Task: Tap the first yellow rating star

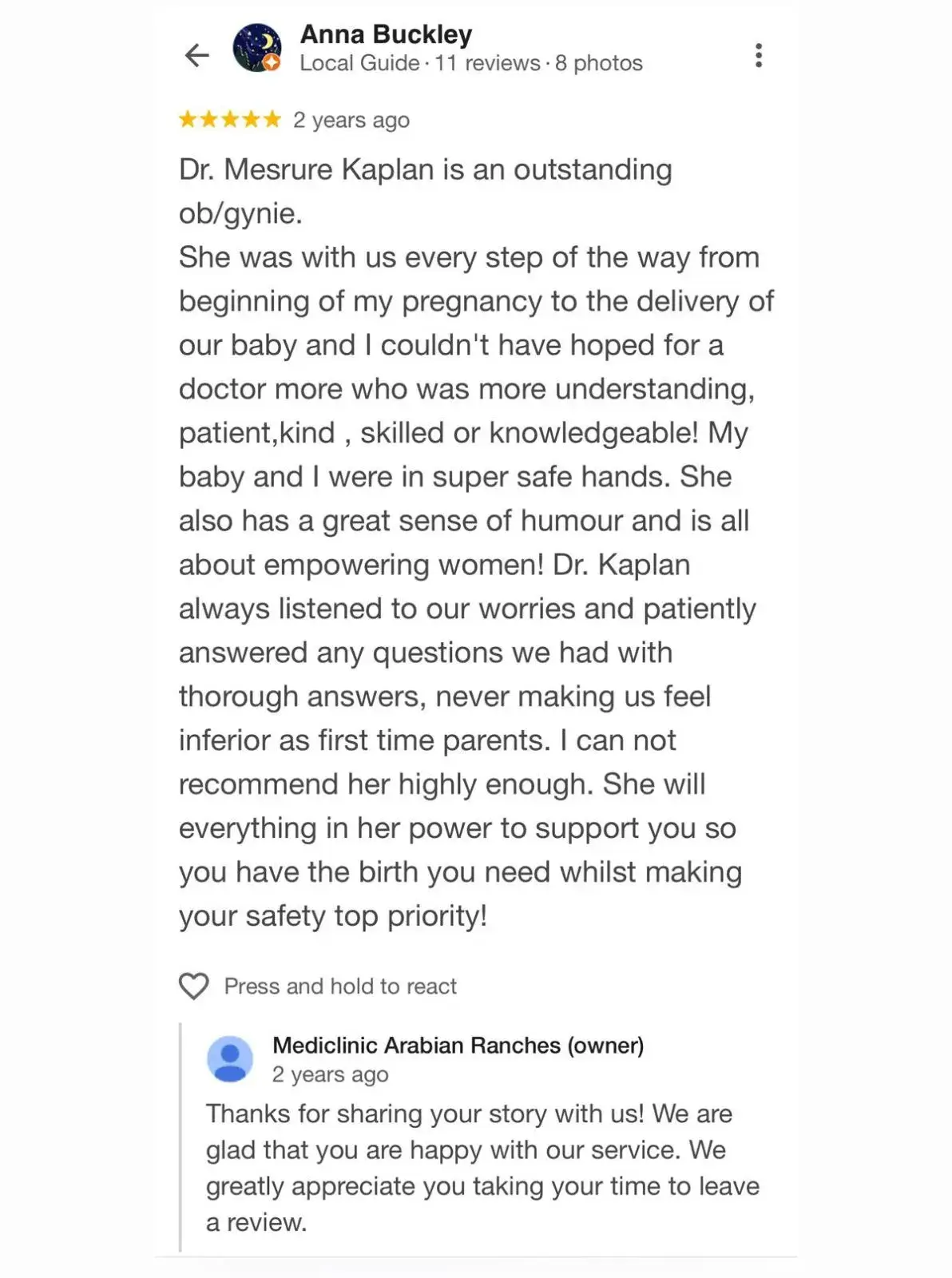Action: (188, 120)
